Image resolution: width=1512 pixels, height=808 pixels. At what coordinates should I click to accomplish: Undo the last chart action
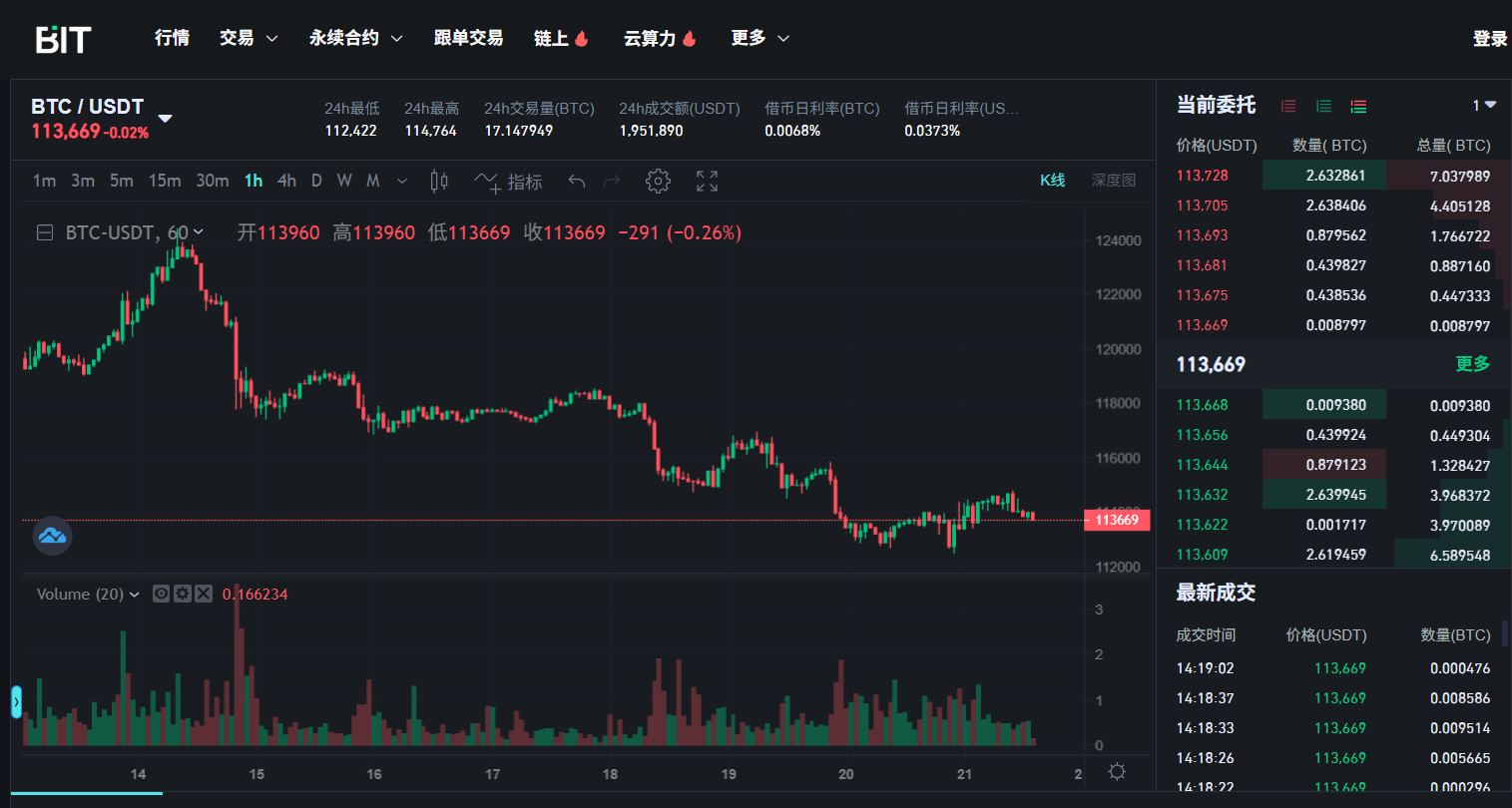point(576,181)
